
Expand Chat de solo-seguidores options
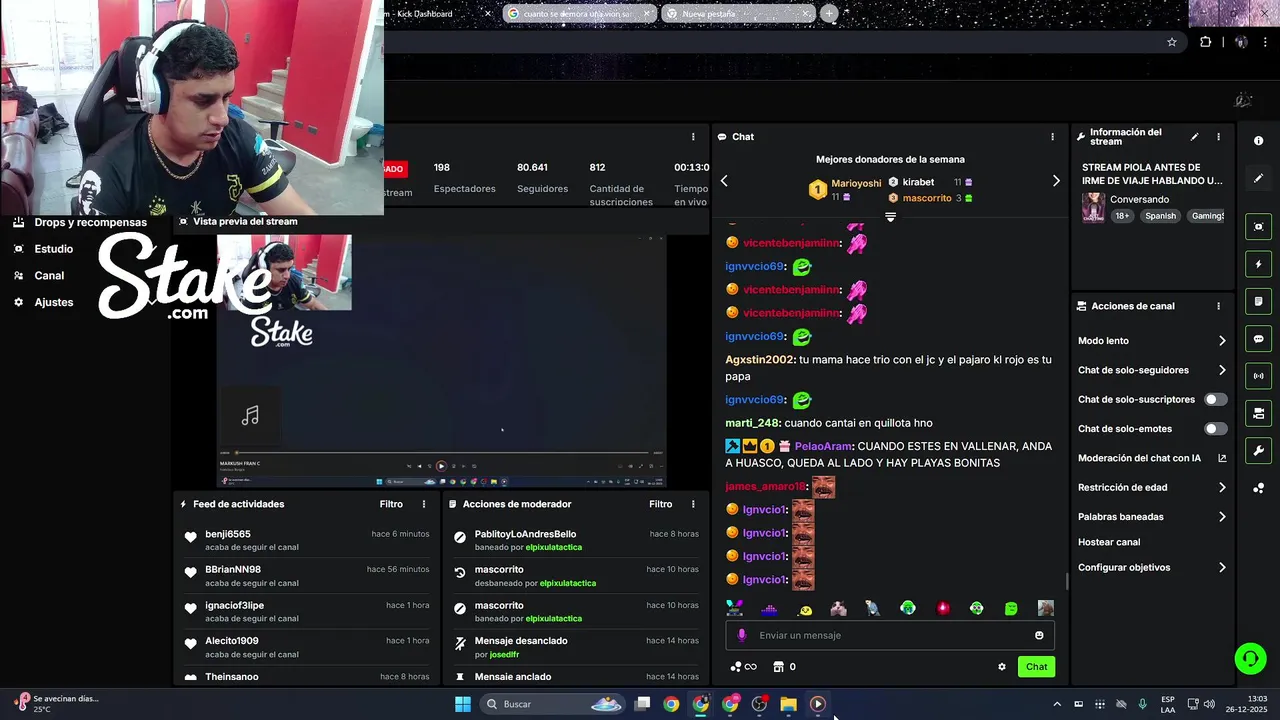click(1152, 370)
